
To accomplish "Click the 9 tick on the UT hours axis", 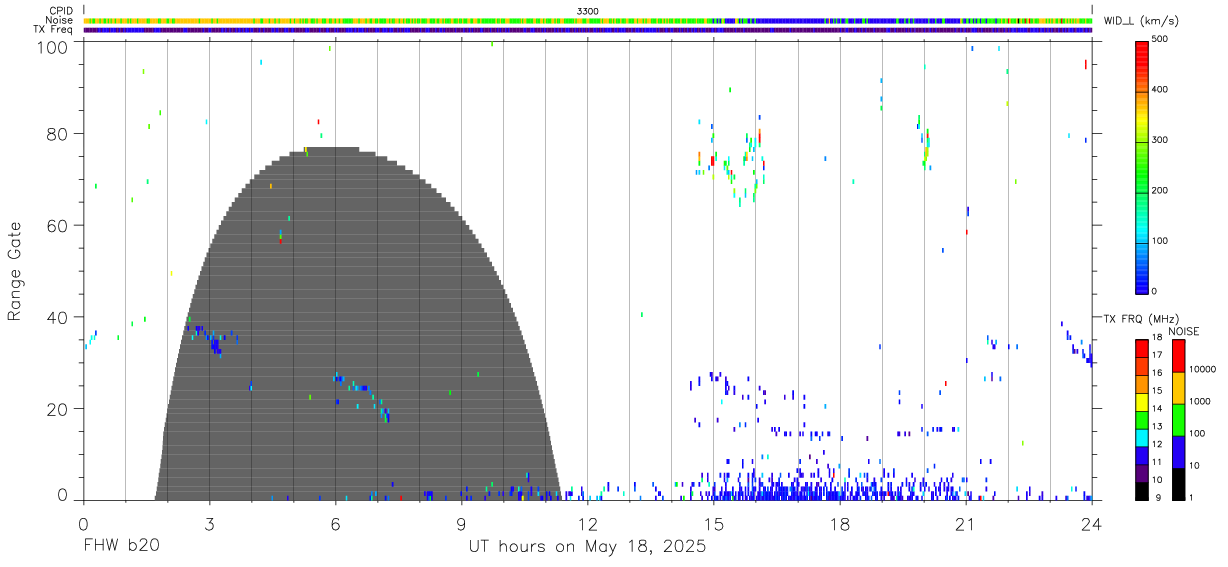I will (461, 523).
